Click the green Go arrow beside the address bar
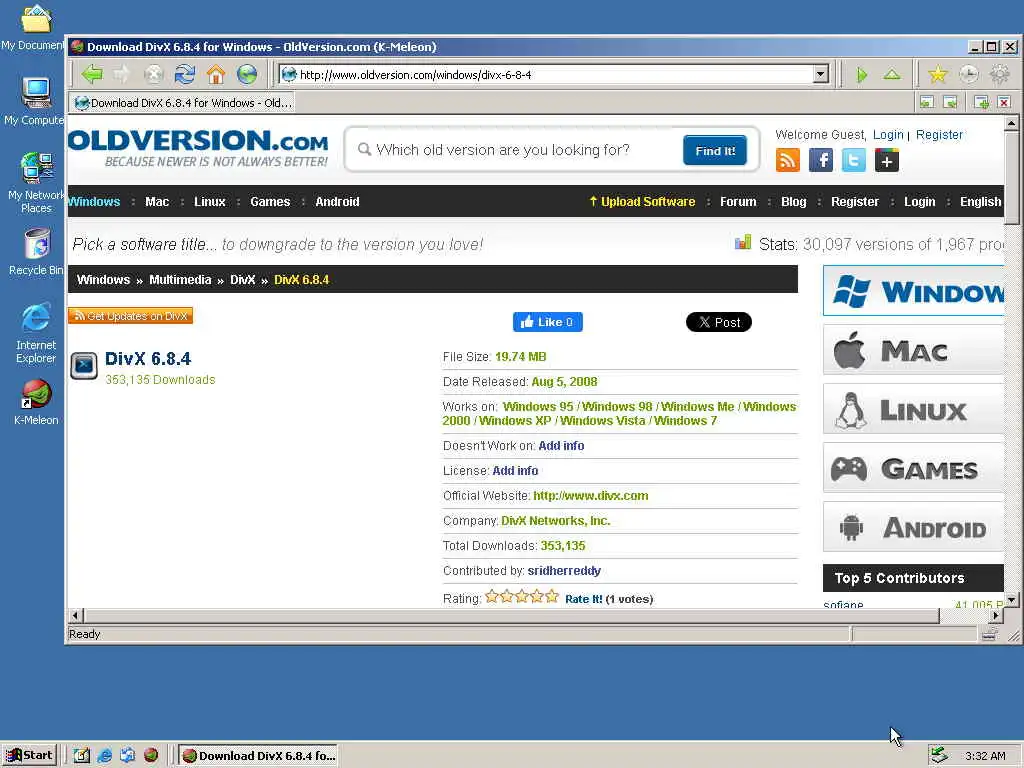This screenshot has height=768, width=1024. [x=862, y=75]
